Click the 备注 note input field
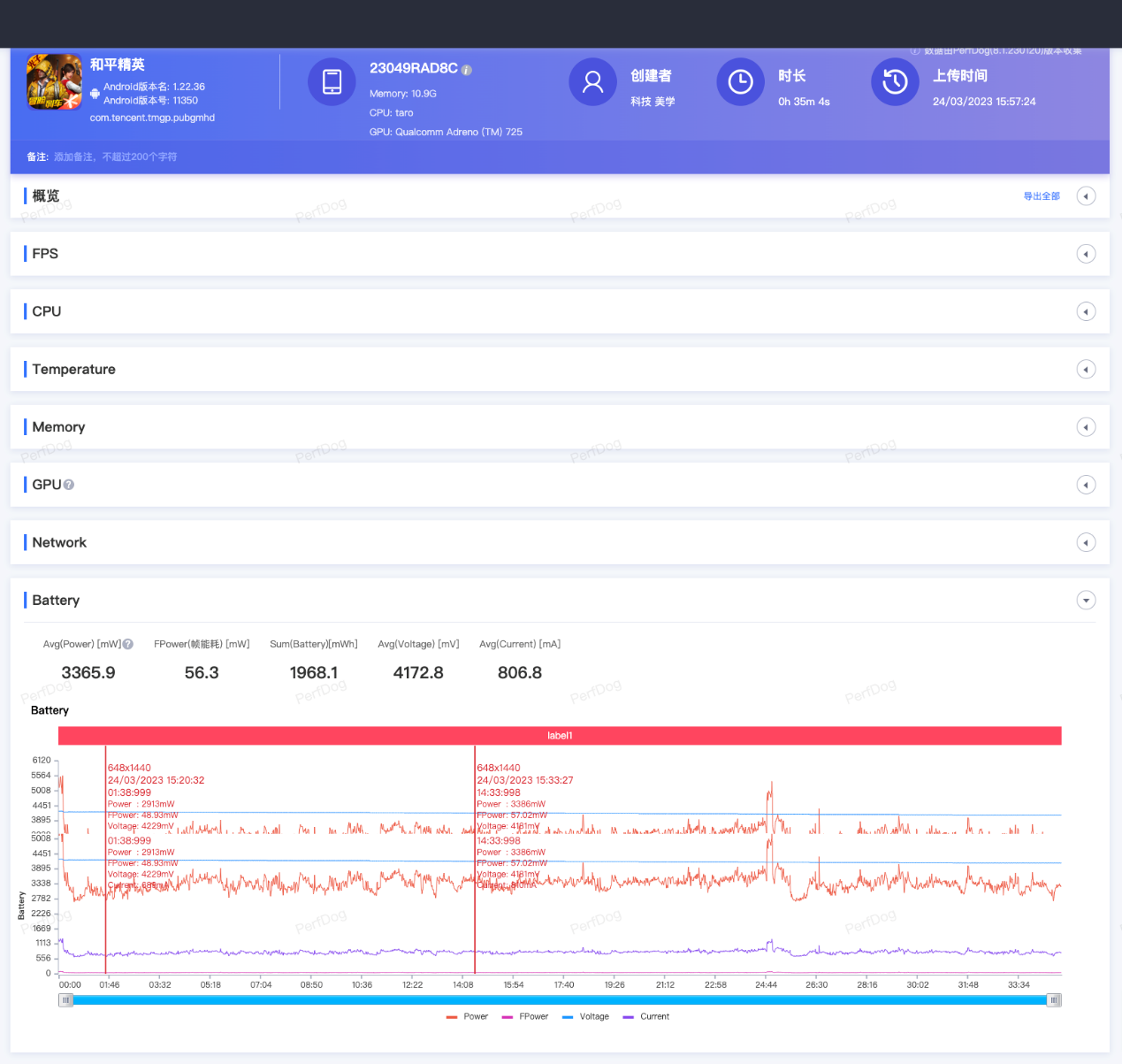 (x=116, y=157)
